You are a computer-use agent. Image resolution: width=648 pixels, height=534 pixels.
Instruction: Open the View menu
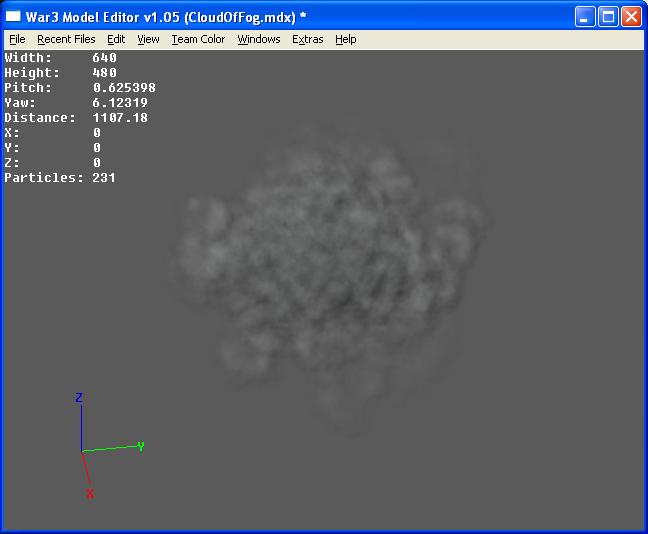(148, 39)
